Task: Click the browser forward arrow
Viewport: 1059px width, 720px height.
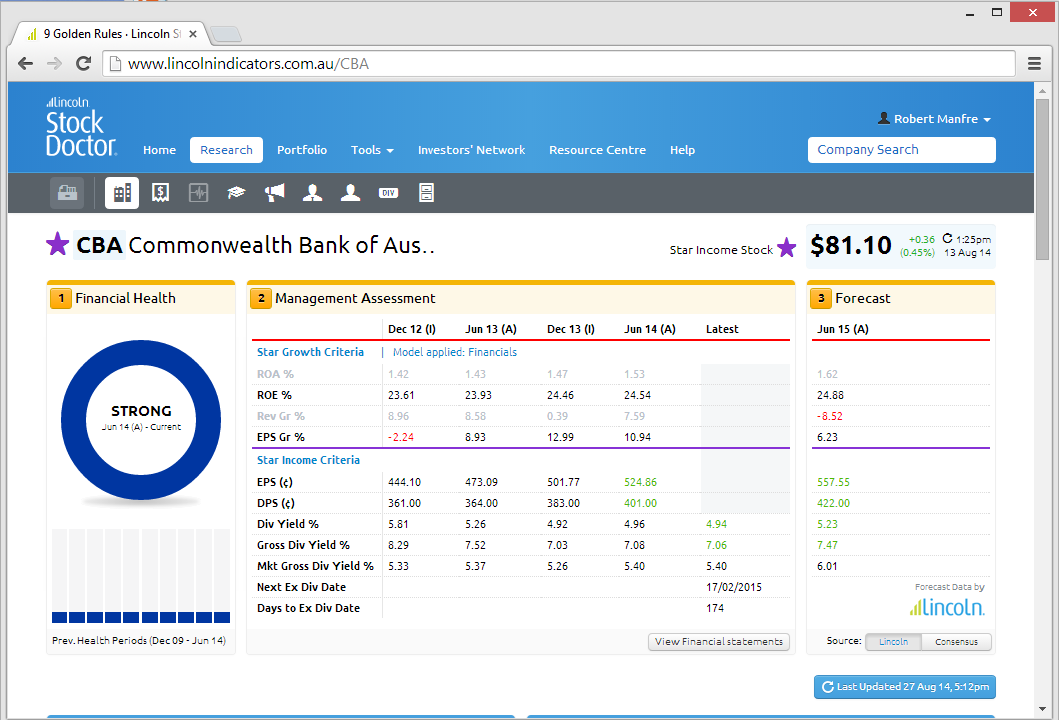Action: point(55,63)
